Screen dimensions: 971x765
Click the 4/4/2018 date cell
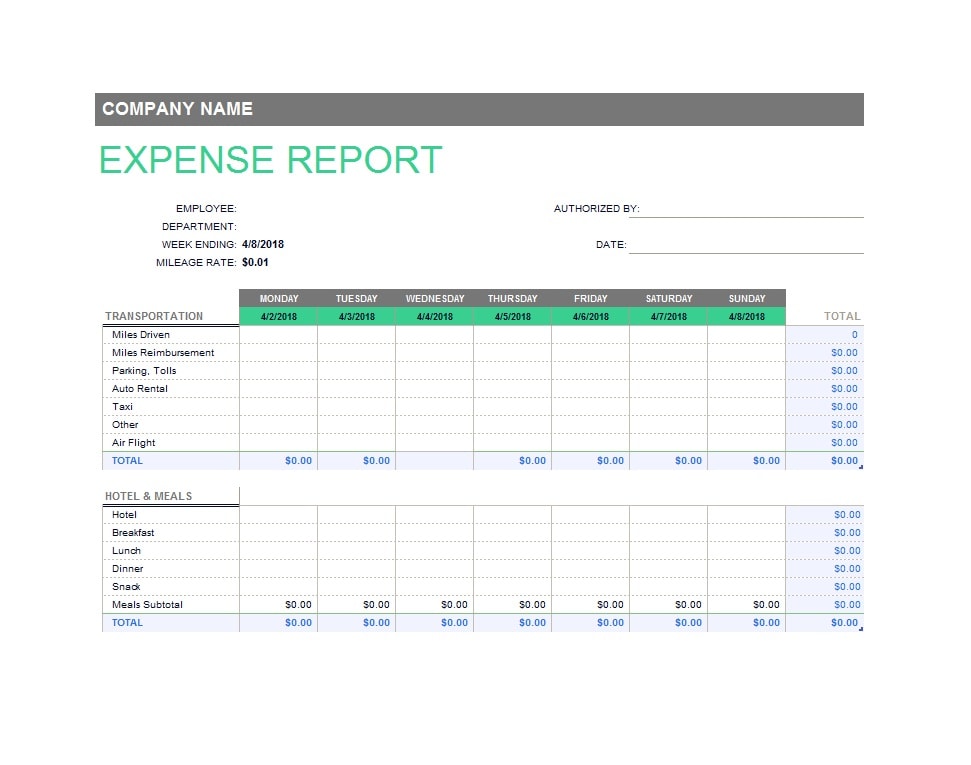(x=435, y=317)
